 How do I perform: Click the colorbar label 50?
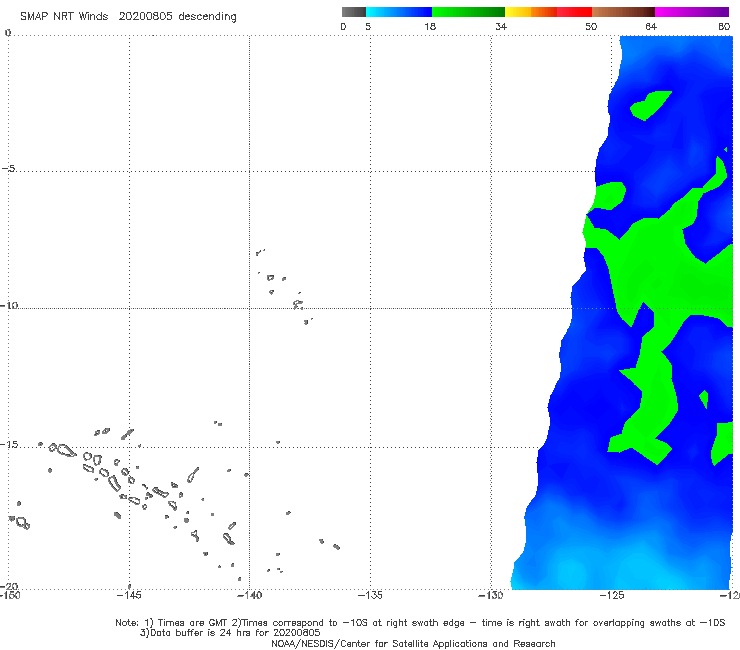(x=591, y=27)
